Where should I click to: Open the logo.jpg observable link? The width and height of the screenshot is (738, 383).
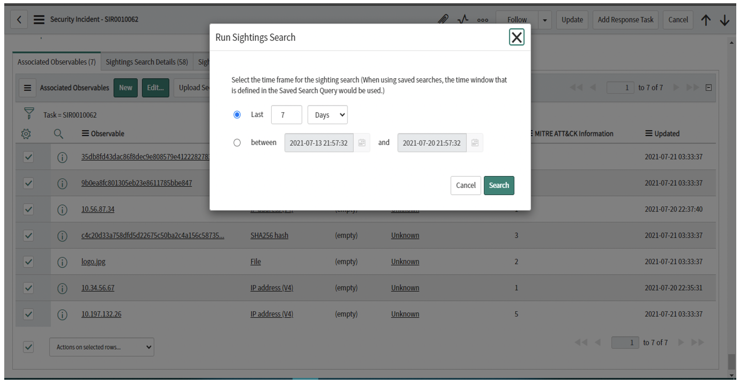(x=93, y=262)
